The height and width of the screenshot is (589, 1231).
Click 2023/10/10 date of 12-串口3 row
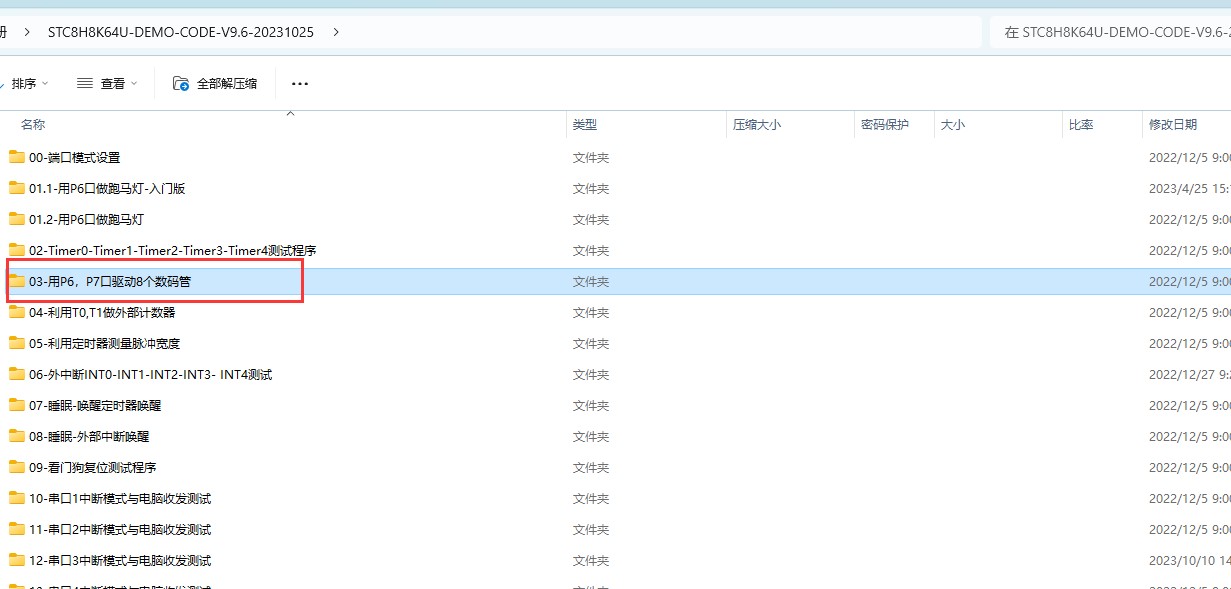tap(1189, 560)
